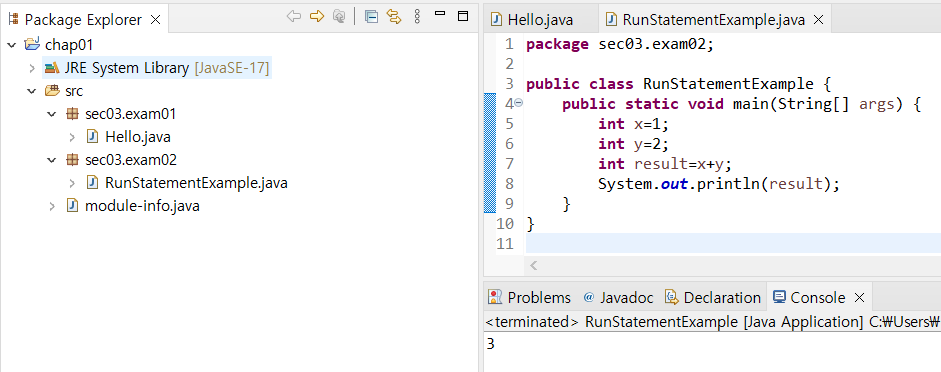Click the JRE System Library icon
941x372 pixels.
click(x=52, y=68)
